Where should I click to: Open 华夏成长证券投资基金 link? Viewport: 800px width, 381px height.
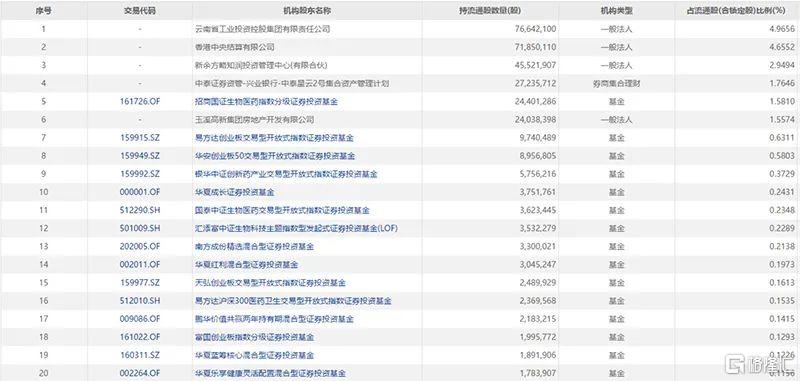pyautogui.click(x=235, y=192)
